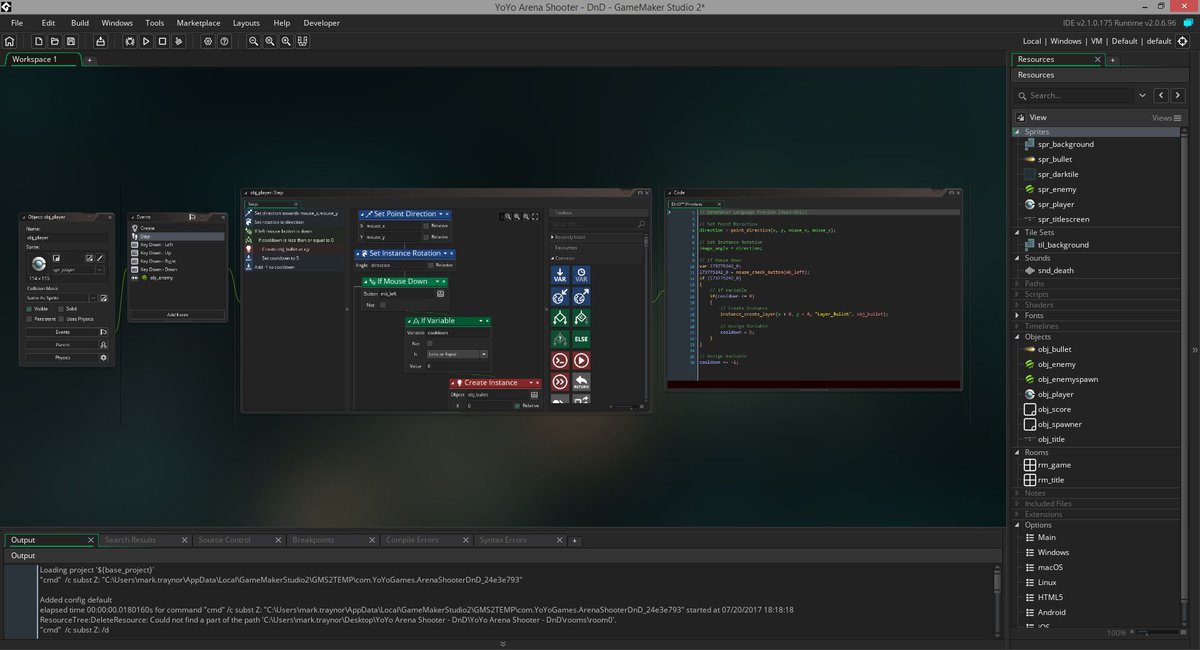Click Add Event button in Events window

tap(176, 314)
